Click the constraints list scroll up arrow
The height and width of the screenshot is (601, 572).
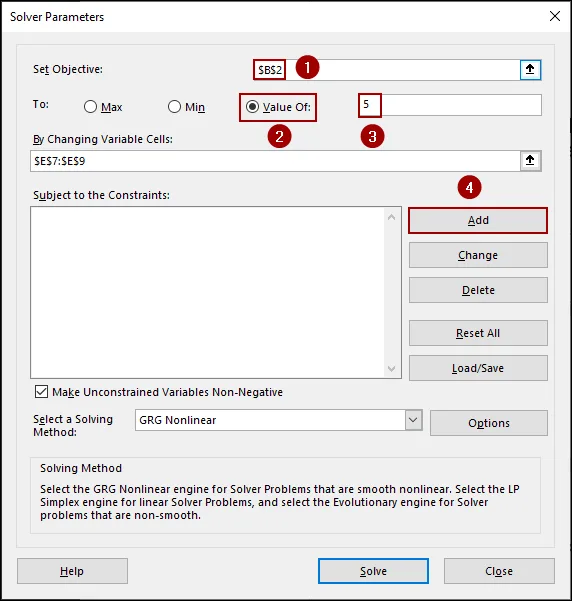coord(391,217)
